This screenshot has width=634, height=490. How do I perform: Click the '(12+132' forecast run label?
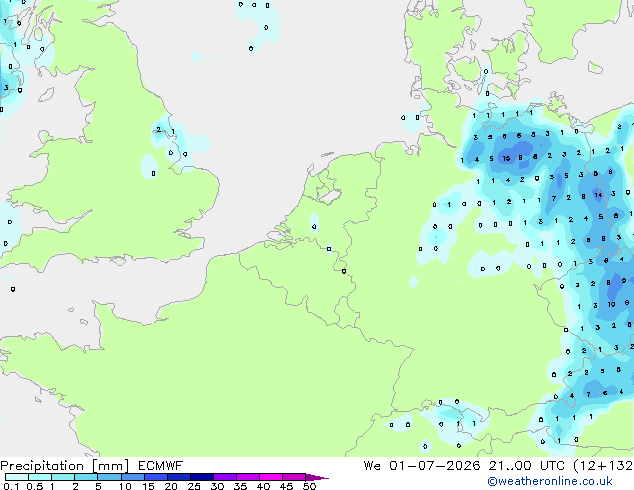click(603, 466)
